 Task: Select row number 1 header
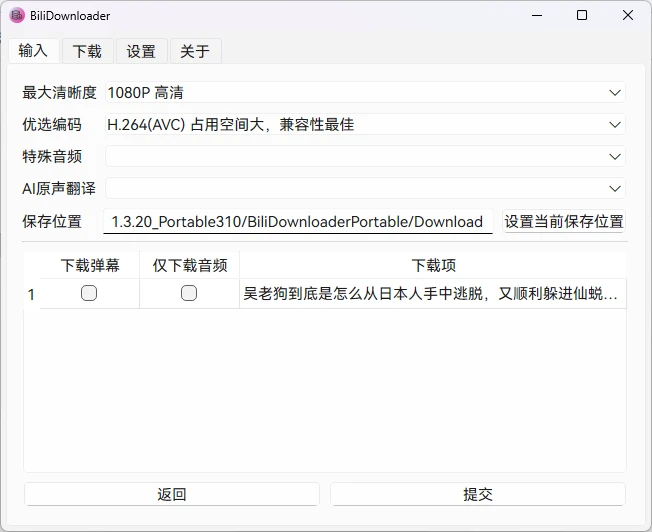click(32, 294)
